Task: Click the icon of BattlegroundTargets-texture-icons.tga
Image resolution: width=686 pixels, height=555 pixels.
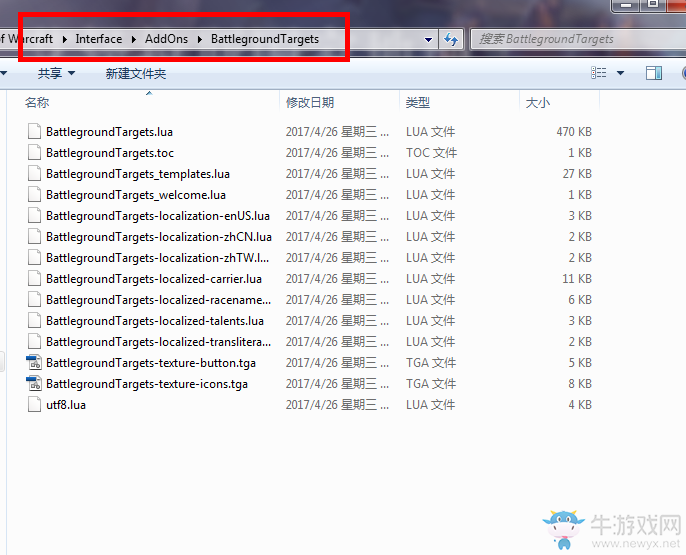Action: click(34, 384)
